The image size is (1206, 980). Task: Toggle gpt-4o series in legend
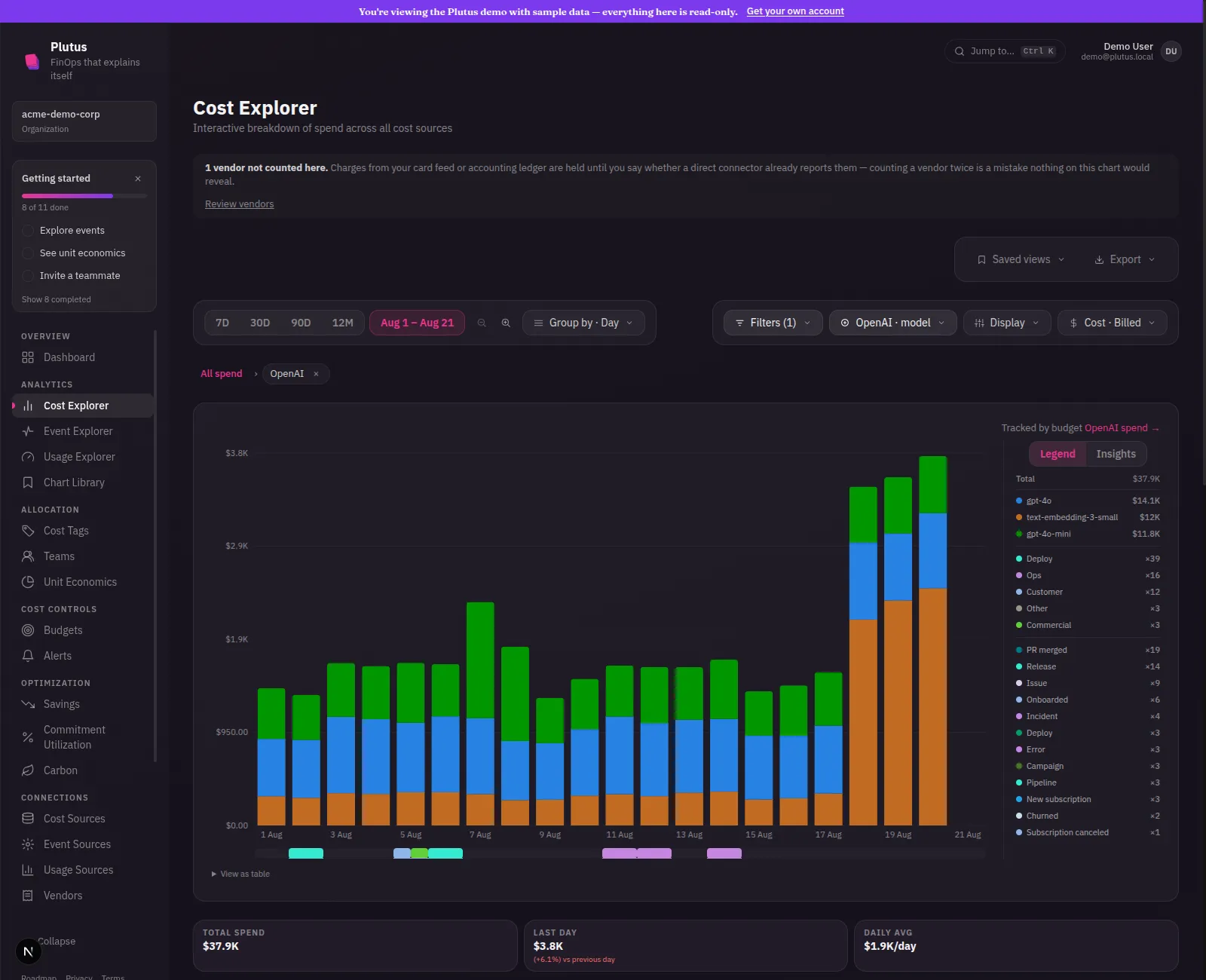1088,501
